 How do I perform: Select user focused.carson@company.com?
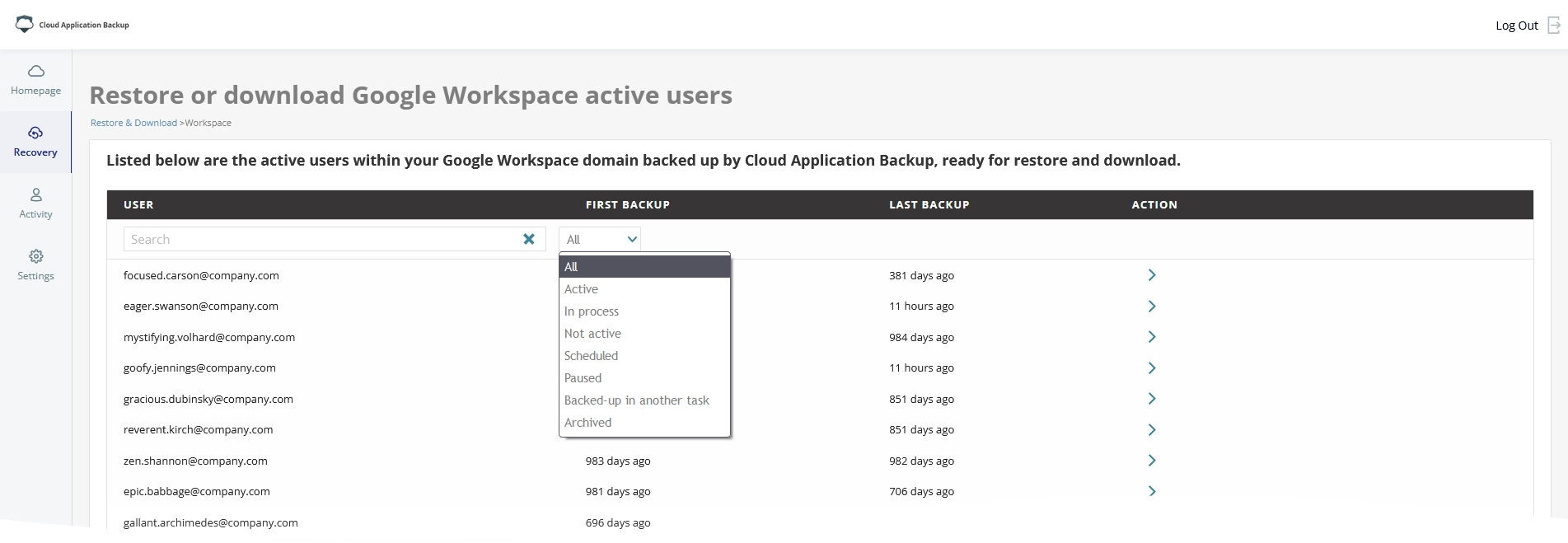(x=201, y=276)
